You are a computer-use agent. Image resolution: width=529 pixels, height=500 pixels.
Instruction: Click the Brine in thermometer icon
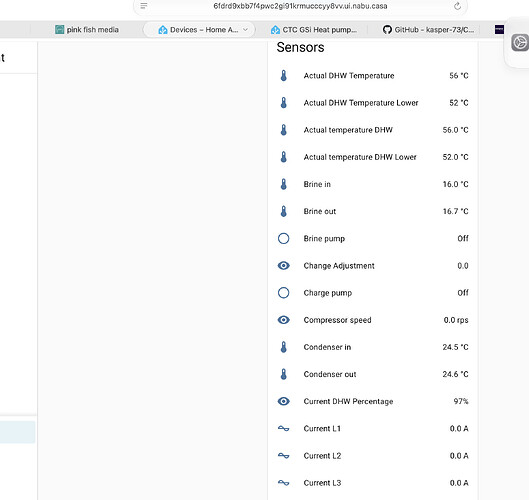point(283,184)
